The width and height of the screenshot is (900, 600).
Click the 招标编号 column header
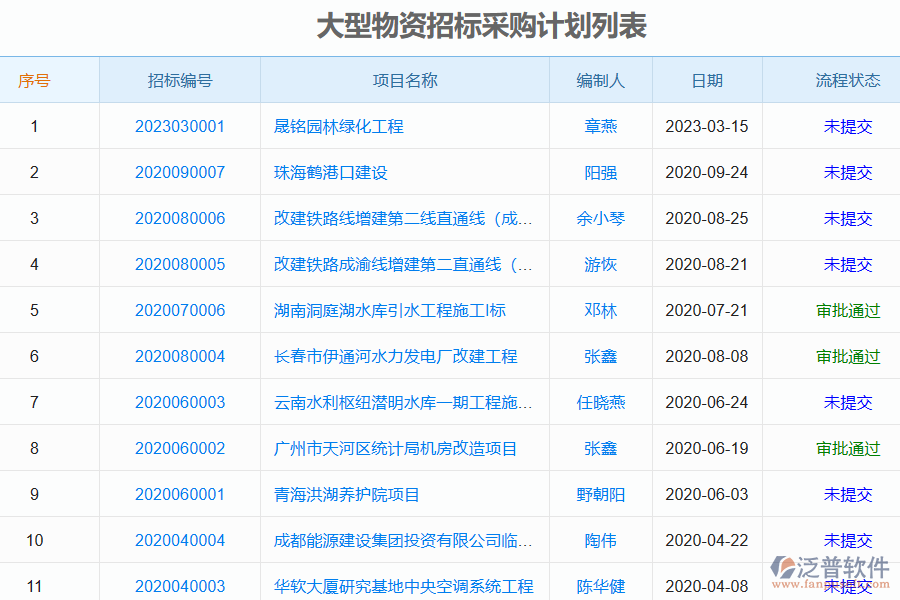click(x=178, y=80)
